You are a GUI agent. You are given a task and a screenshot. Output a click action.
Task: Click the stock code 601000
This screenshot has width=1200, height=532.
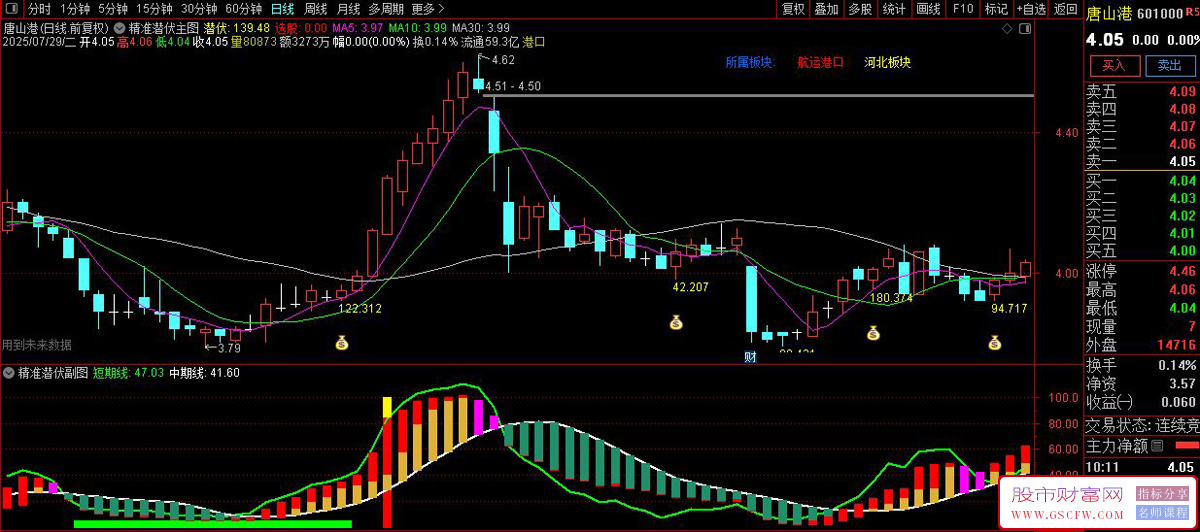pos(1160,14)
